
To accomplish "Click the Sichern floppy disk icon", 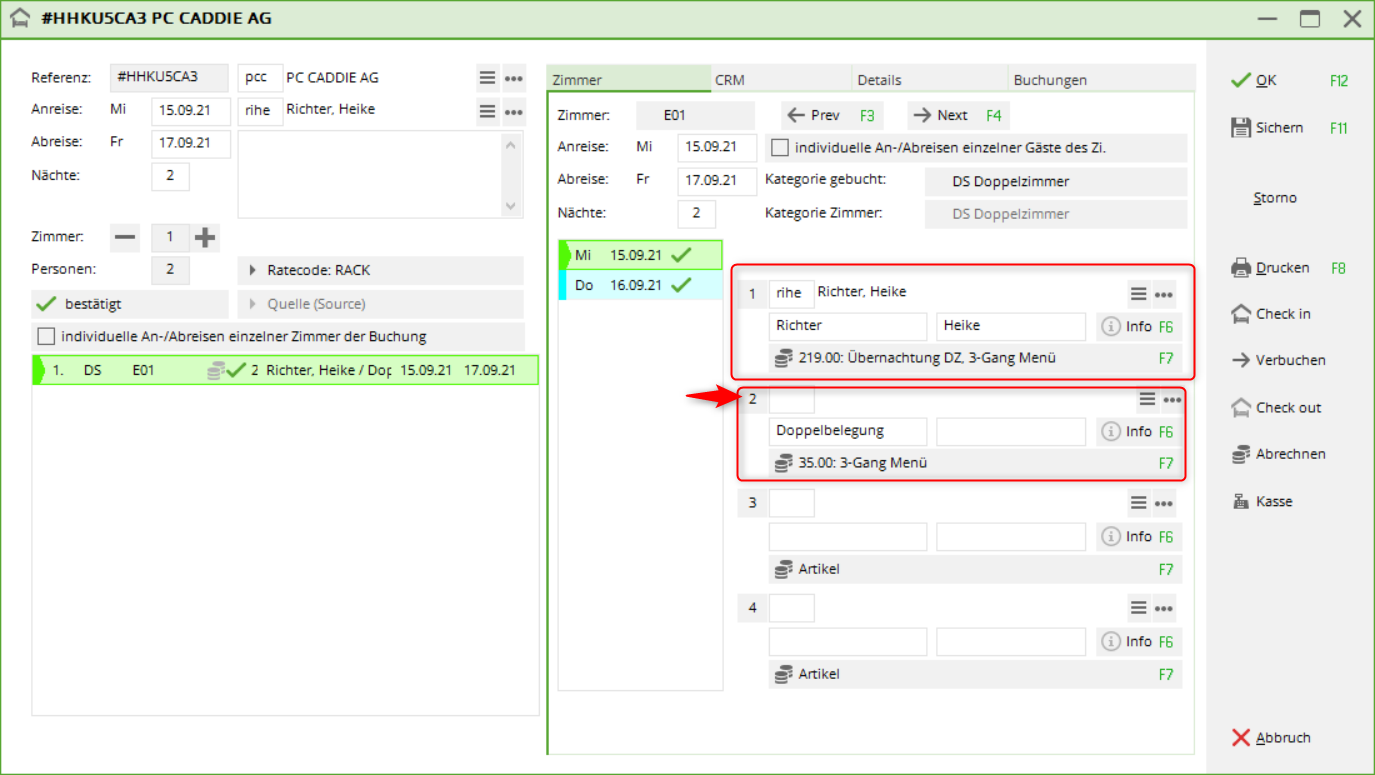I will (1241, 128).
